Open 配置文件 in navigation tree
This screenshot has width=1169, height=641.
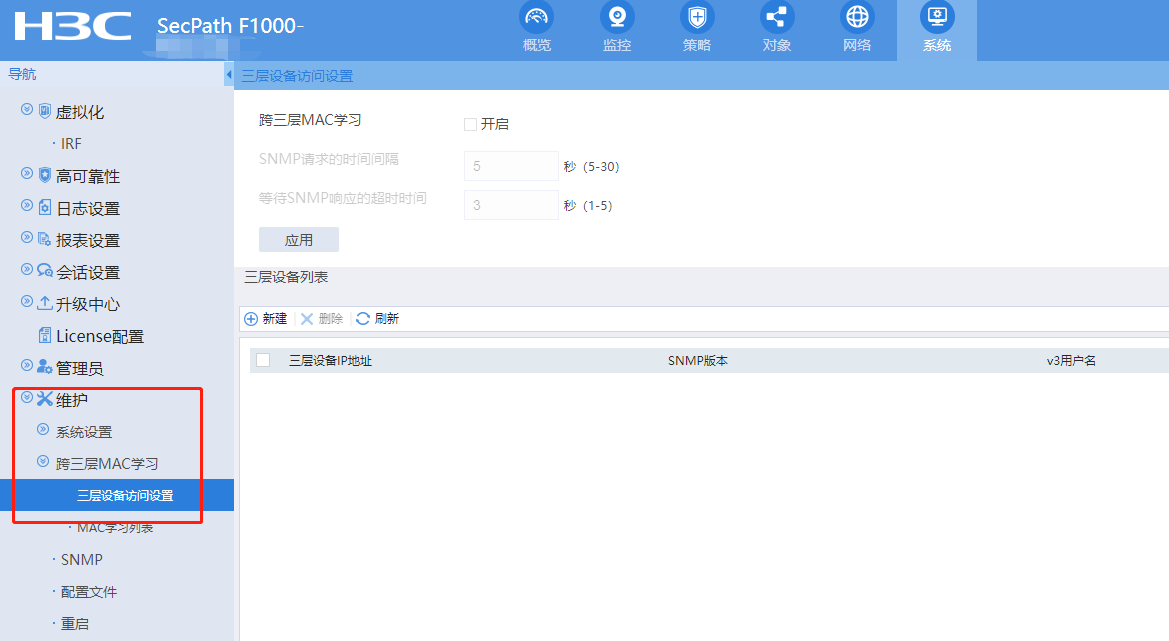pyautogui.click(x=89, y=592)
